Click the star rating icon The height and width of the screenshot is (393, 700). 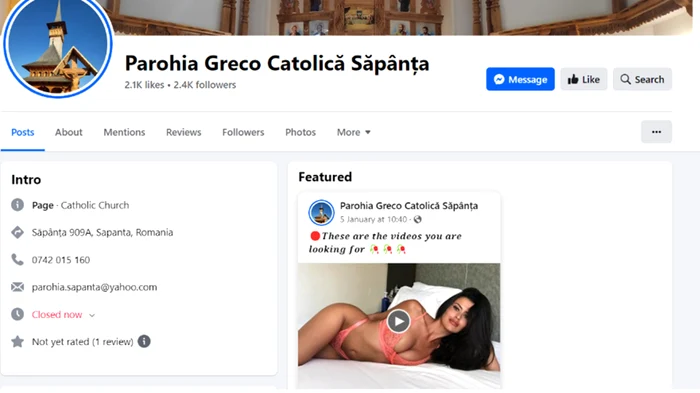[17, 342]
